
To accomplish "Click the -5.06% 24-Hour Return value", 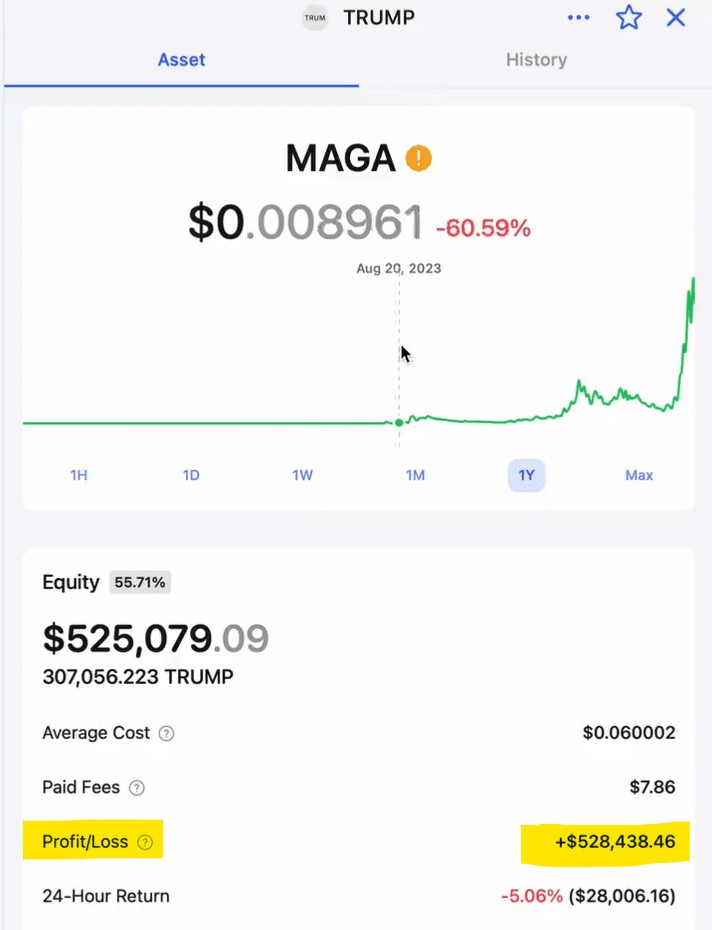I will pyautogui.click(x=532, y=896).
